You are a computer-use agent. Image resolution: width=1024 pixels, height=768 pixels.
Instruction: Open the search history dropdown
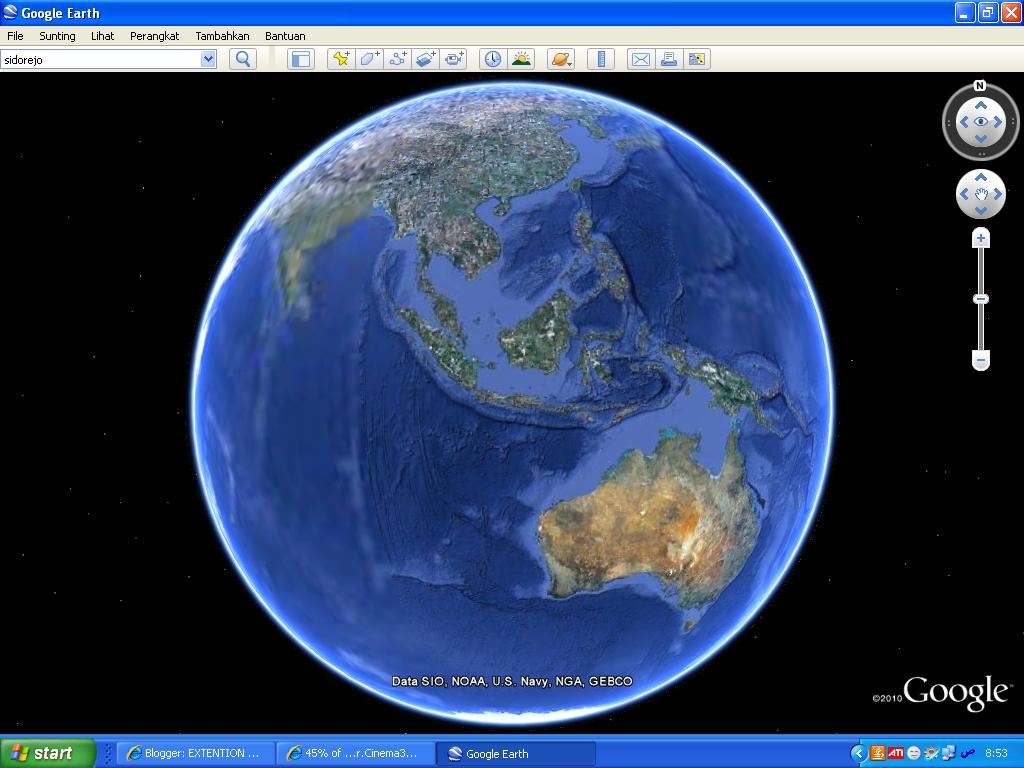coord(208,59)
